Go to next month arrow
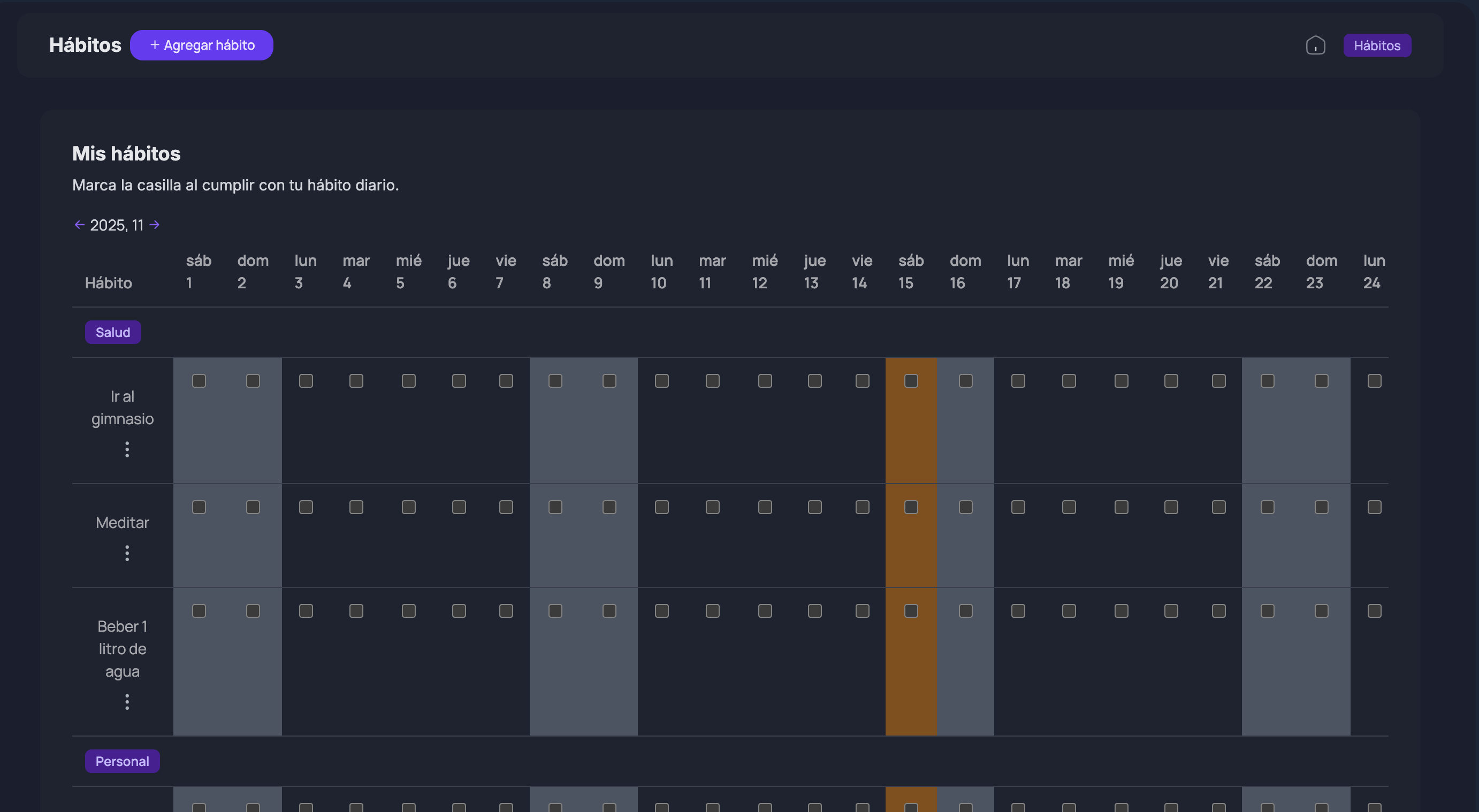This screenshot has width=1479, height=812. coord(155,224)
